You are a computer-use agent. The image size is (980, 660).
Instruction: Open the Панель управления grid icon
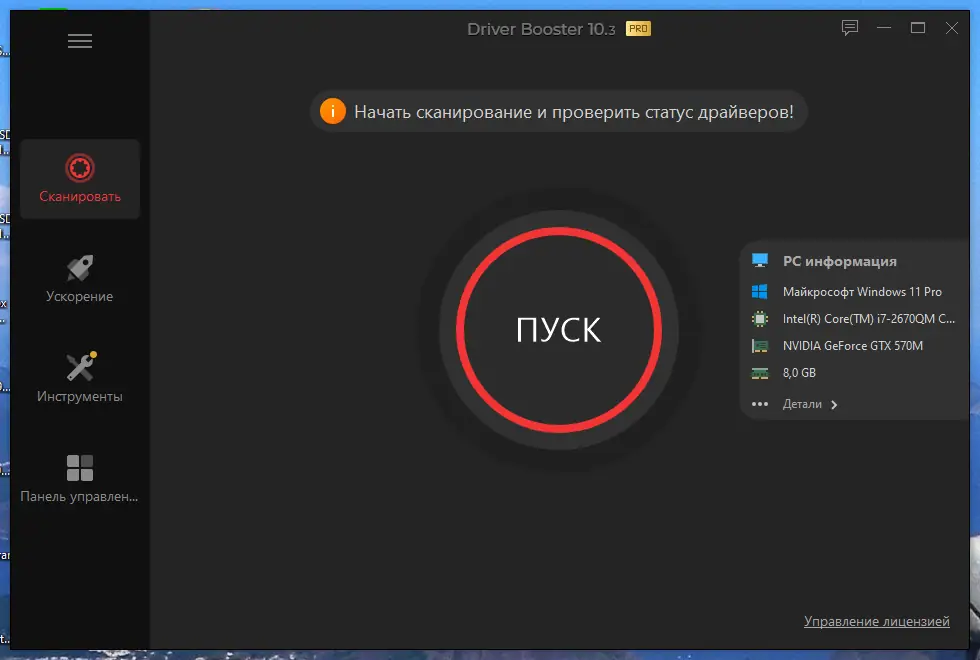coord(79,465)
